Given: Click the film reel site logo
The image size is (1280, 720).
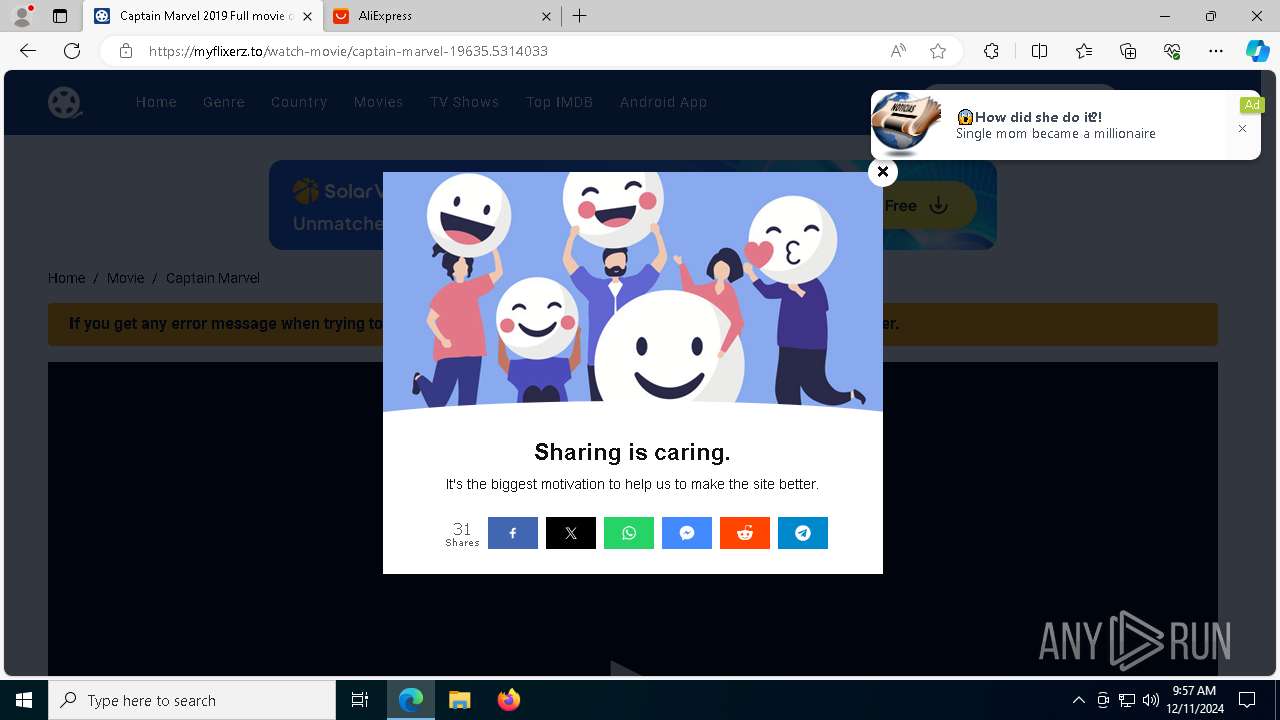Looking at the screenshot, I should click(65, 102).
